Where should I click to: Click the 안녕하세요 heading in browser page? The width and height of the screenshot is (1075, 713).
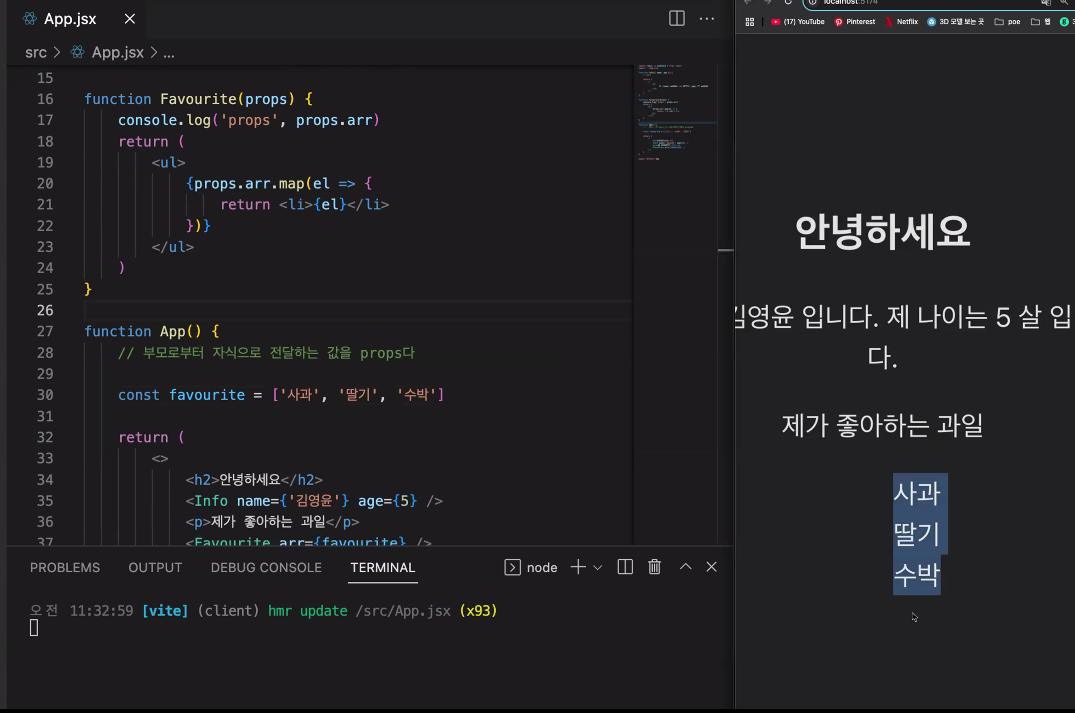pyautogui.click(x=882, y=232)
